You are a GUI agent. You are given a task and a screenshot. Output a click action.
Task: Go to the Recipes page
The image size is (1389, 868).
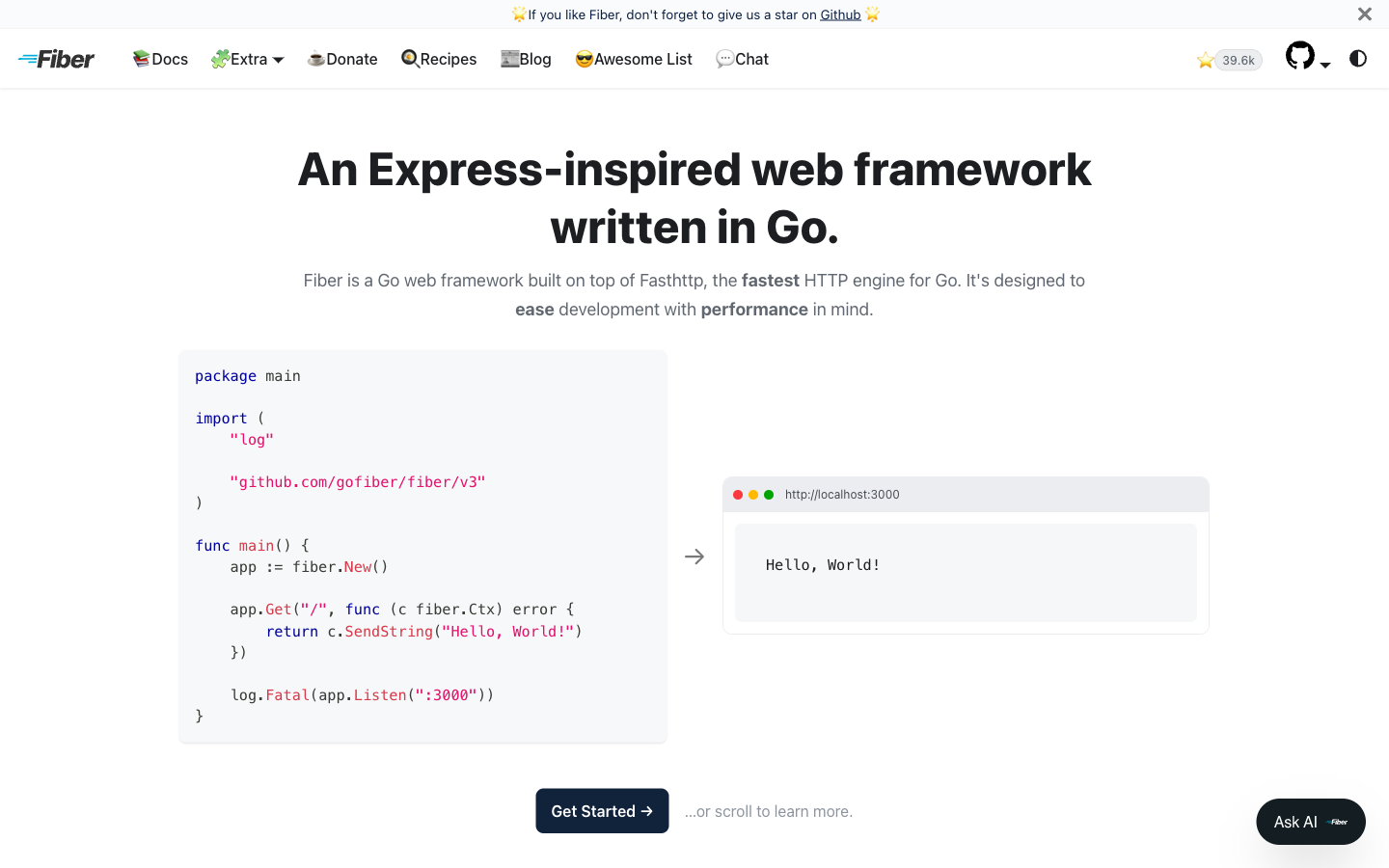(439, 59)
